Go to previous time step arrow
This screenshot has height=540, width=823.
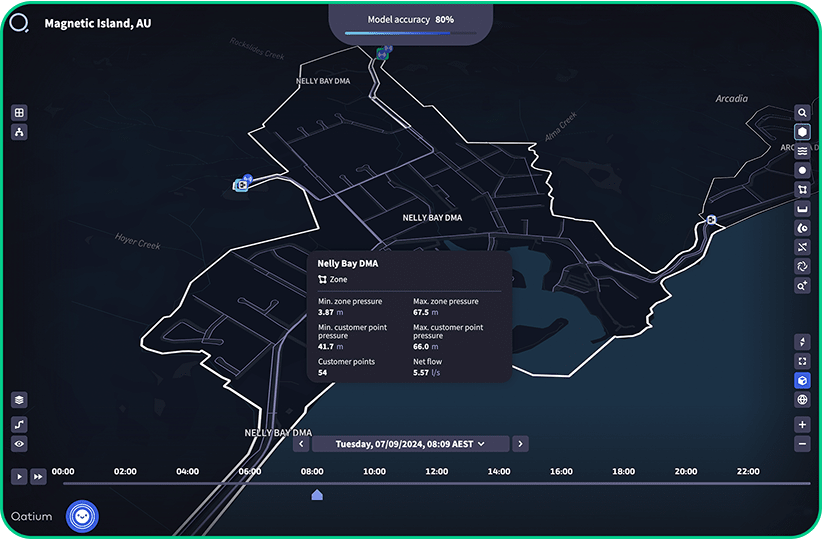[301, 443]
